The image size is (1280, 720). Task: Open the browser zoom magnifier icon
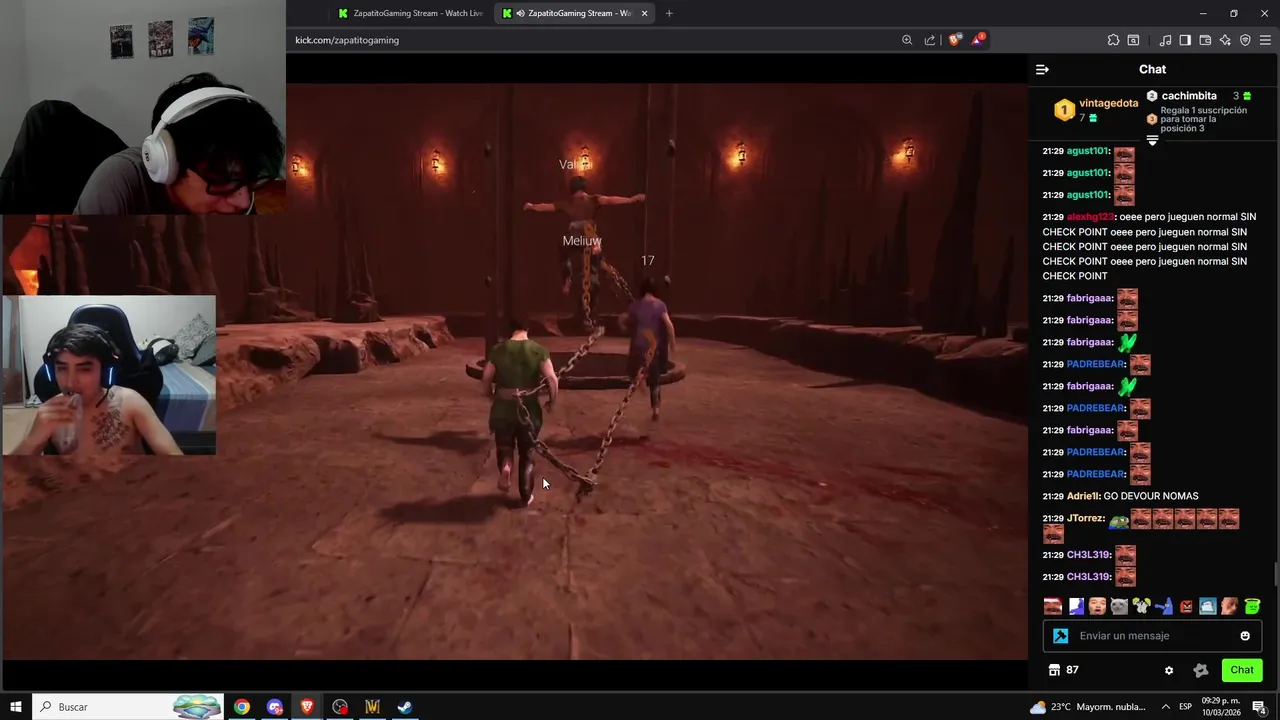[x=907, y=40]
